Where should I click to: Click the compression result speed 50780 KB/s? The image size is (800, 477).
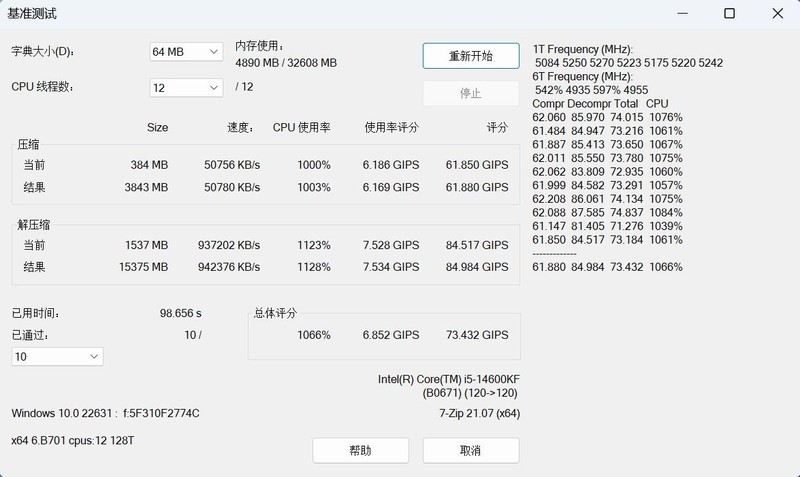coord(232,187)
